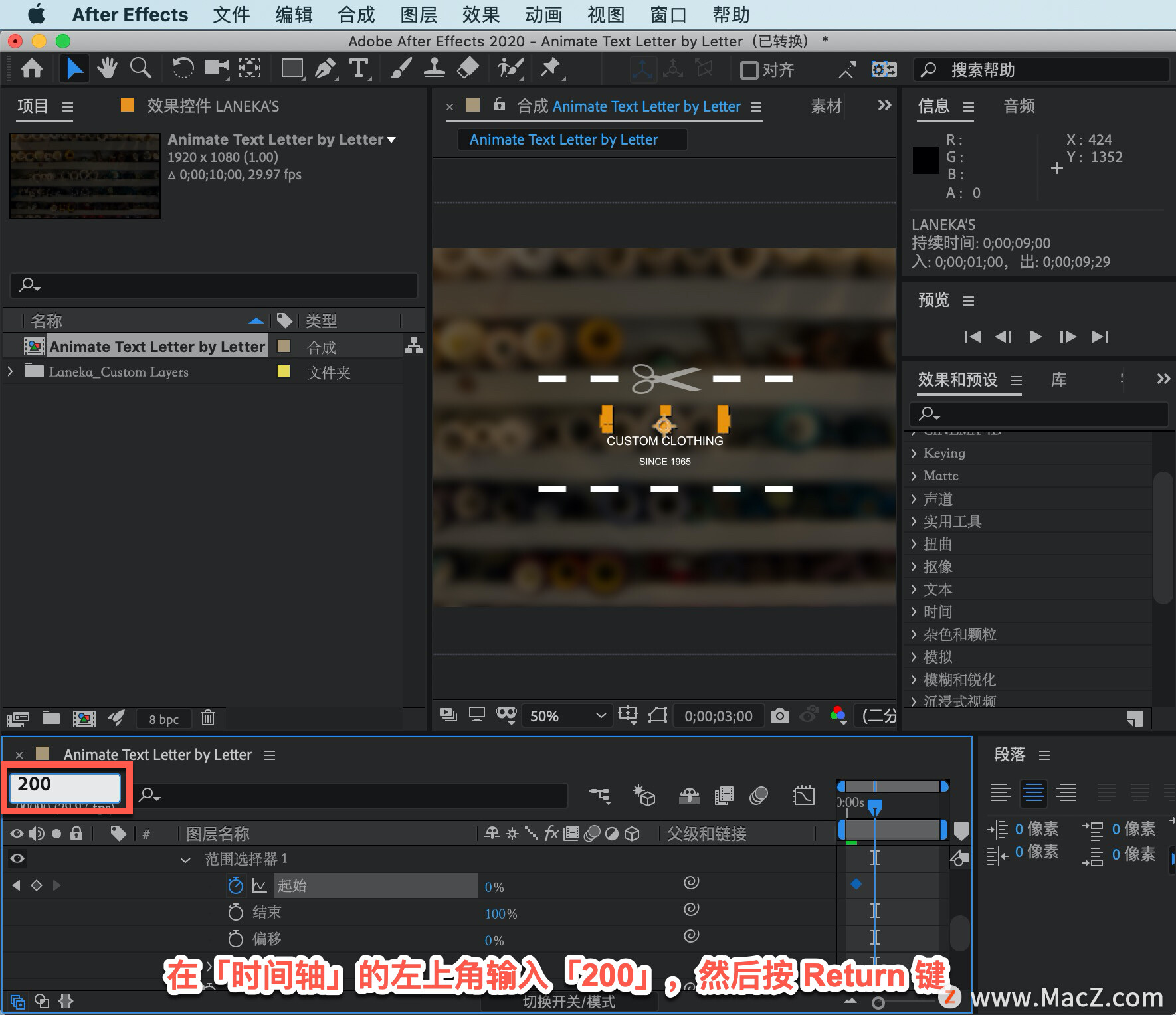Image resolution: width=1176 pixels, height=1015 pixels.
Task: Select the Brush tool
Action: click(401, 68)
